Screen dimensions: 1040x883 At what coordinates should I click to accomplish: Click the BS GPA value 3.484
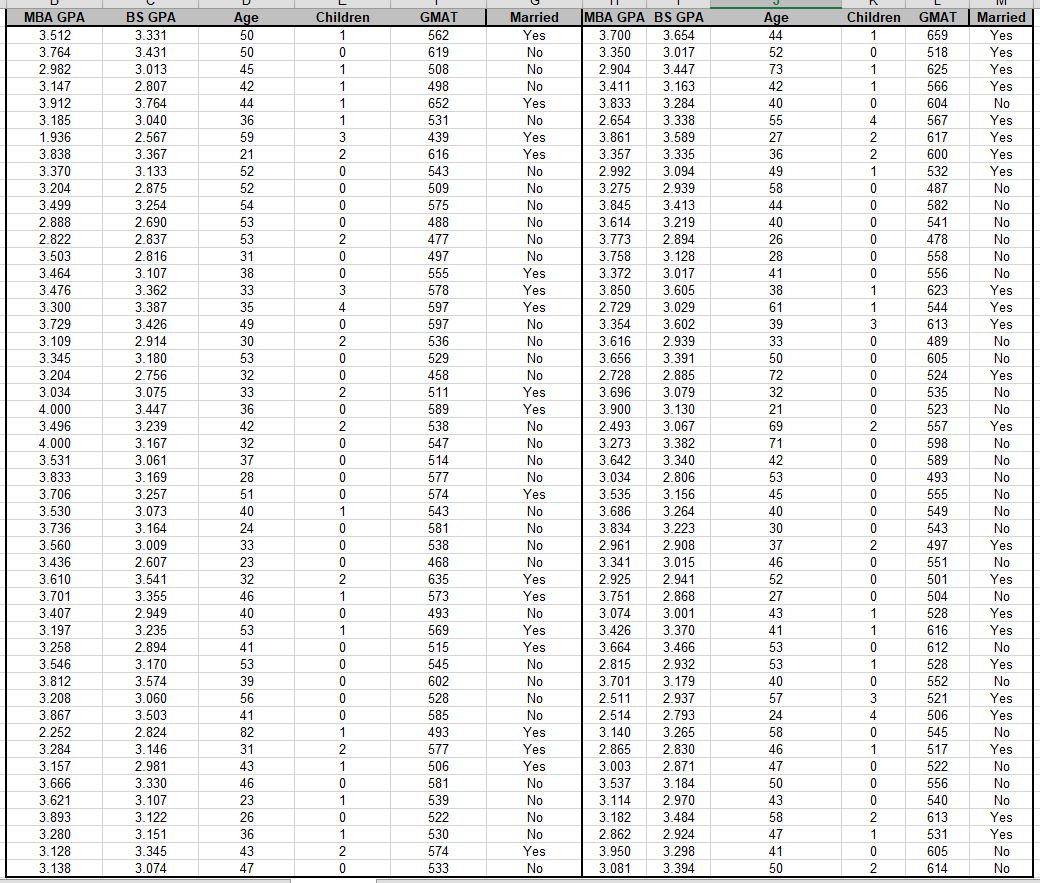tap(679, 817)
